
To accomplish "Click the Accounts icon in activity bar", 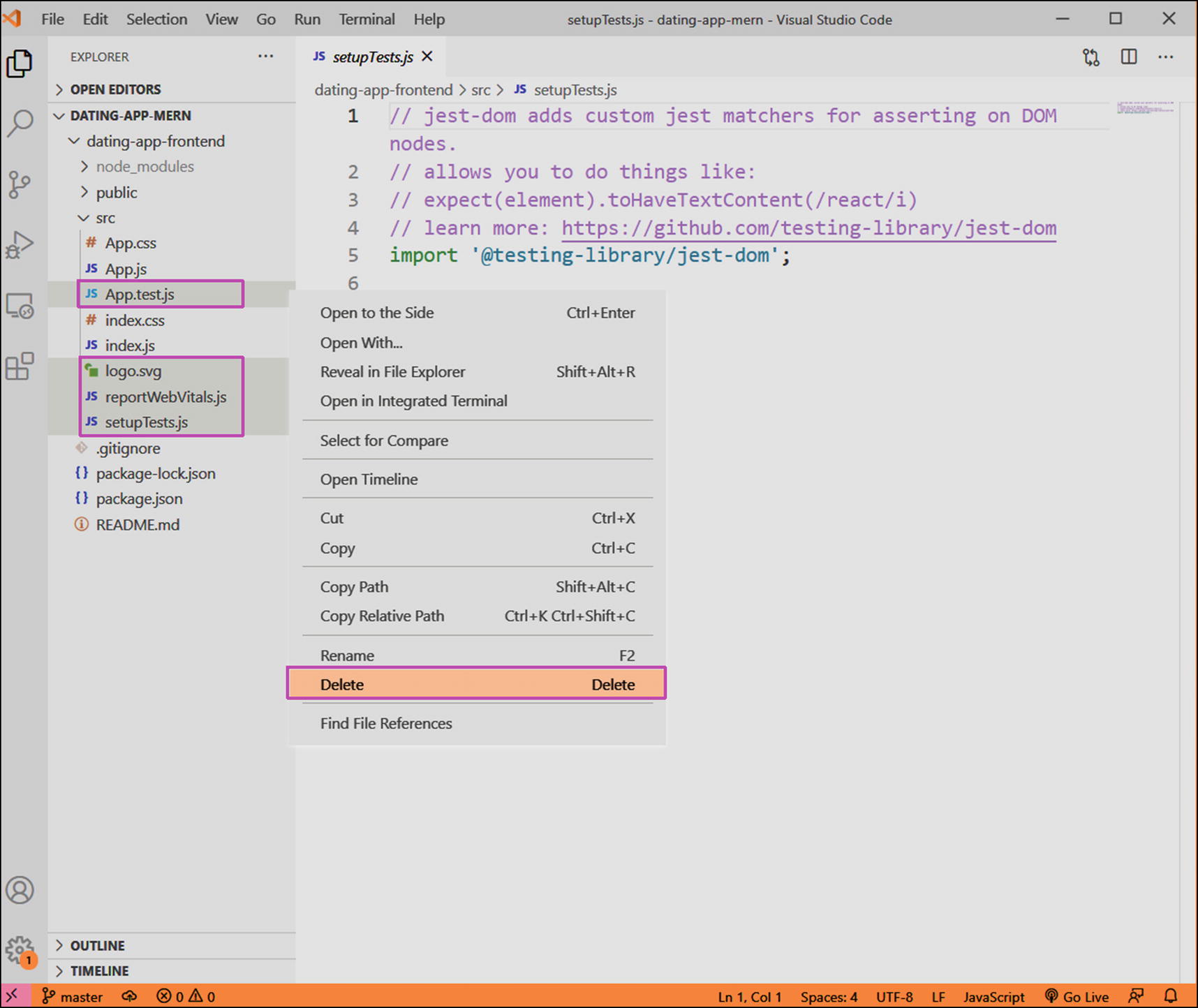I will 20,890.
